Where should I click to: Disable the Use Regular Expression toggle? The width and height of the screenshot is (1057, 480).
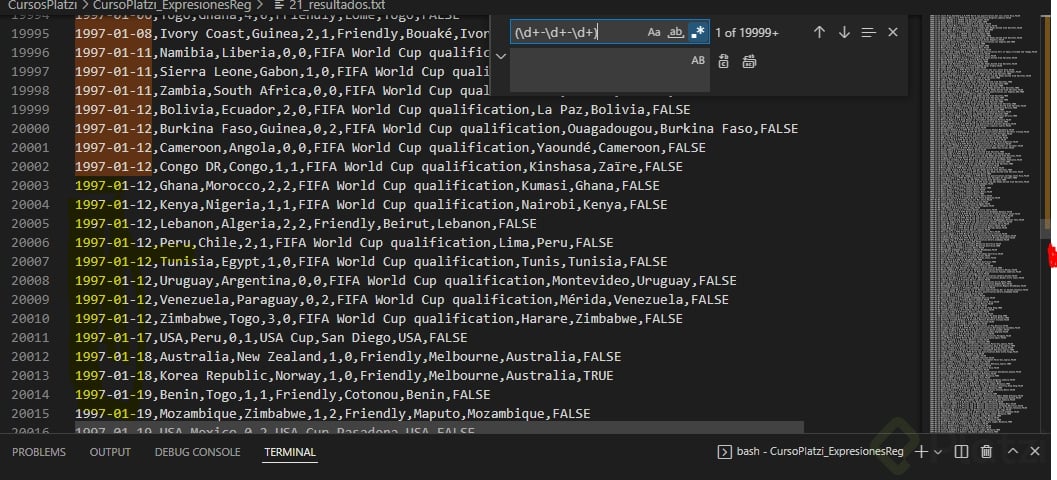click(x=698, y=32)
